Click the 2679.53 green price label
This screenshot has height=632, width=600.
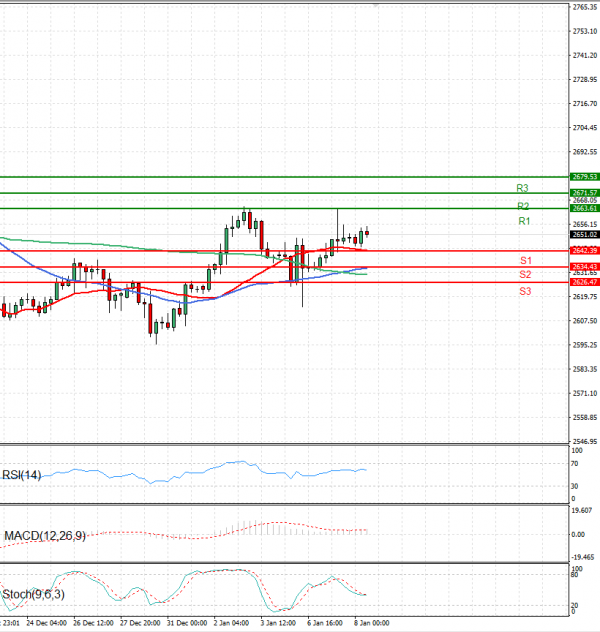(x=585, y=177)
